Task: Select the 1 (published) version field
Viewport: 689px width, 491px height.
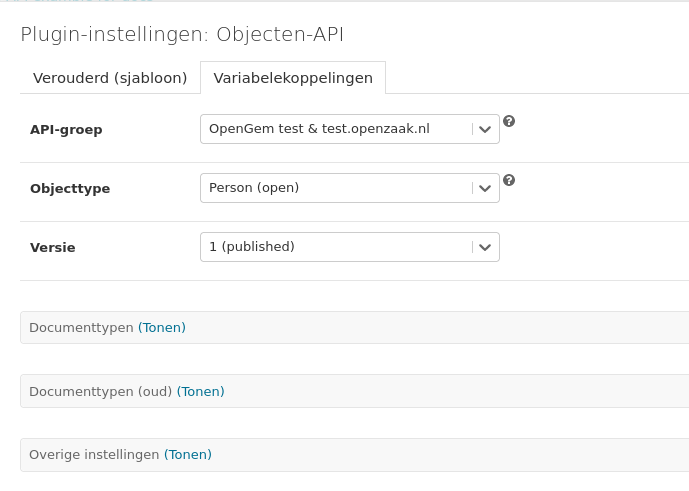Action: pyautogui.click(x=350, y=247)
